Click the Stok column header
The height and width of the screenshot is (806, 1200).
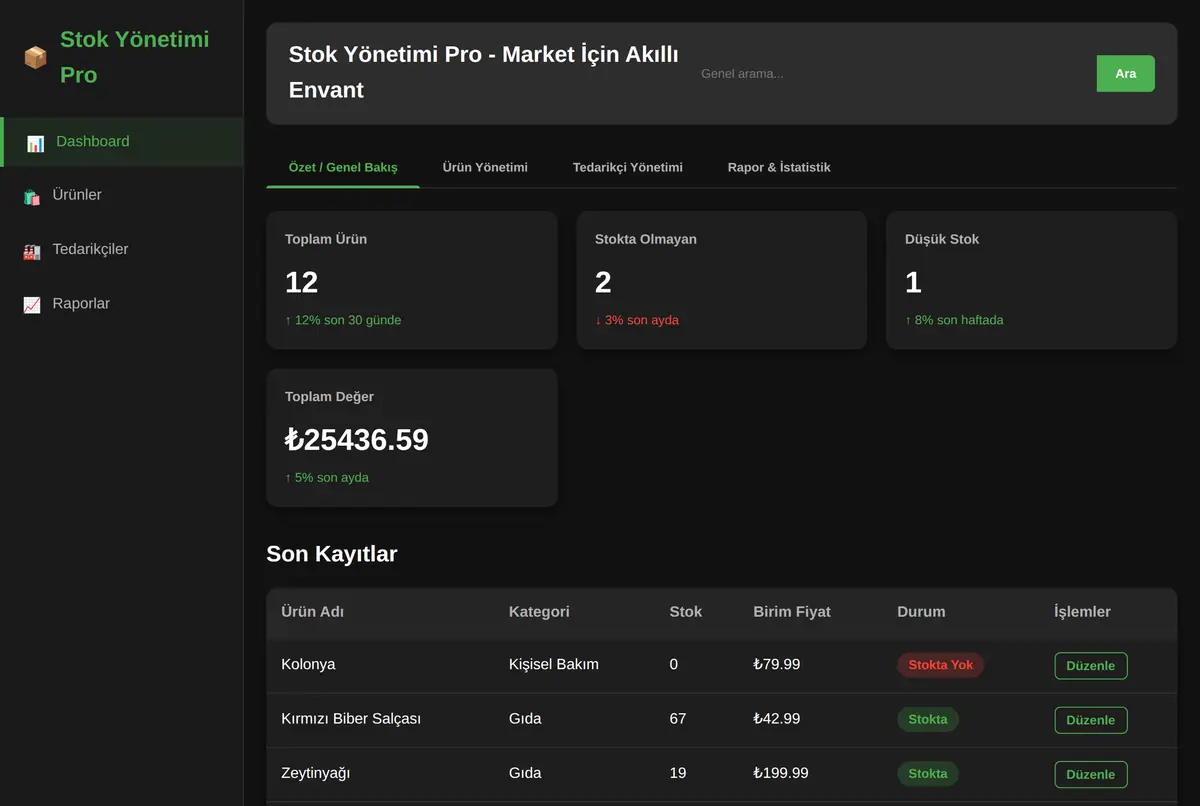686,612
